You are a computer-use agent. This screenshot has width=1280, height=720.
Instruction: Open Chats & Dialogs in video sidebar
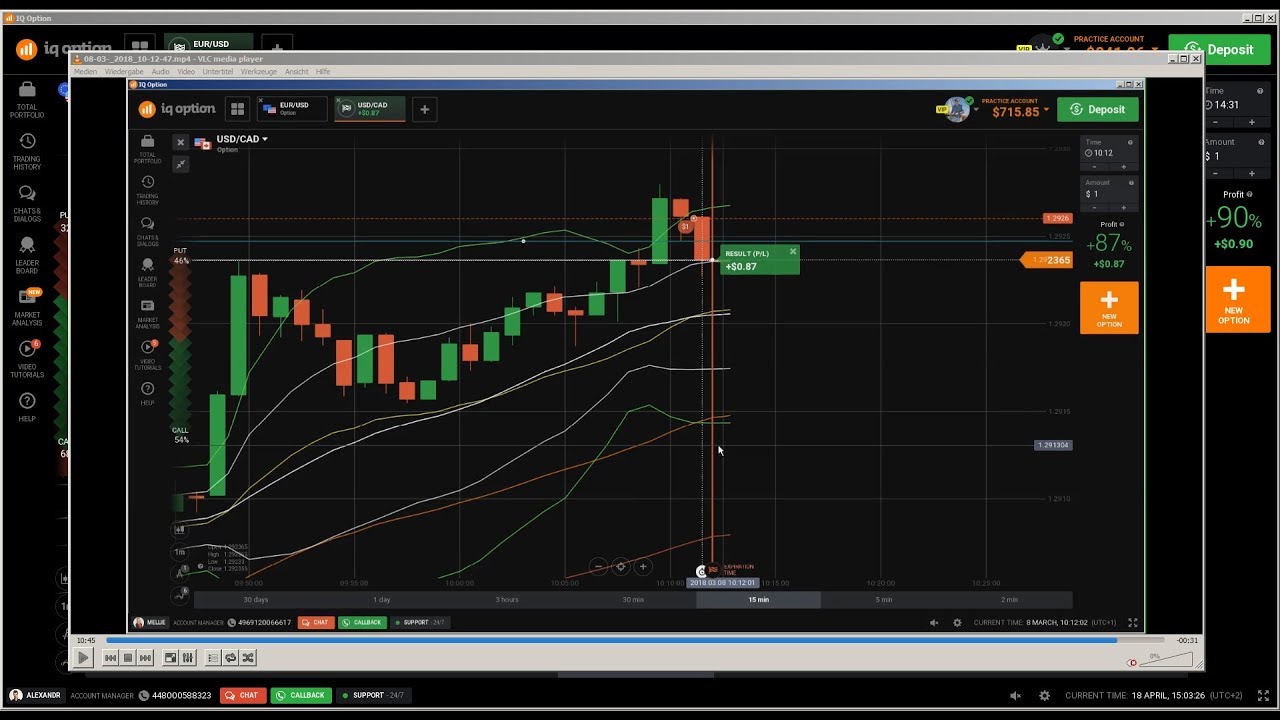[x=147, y=232]
